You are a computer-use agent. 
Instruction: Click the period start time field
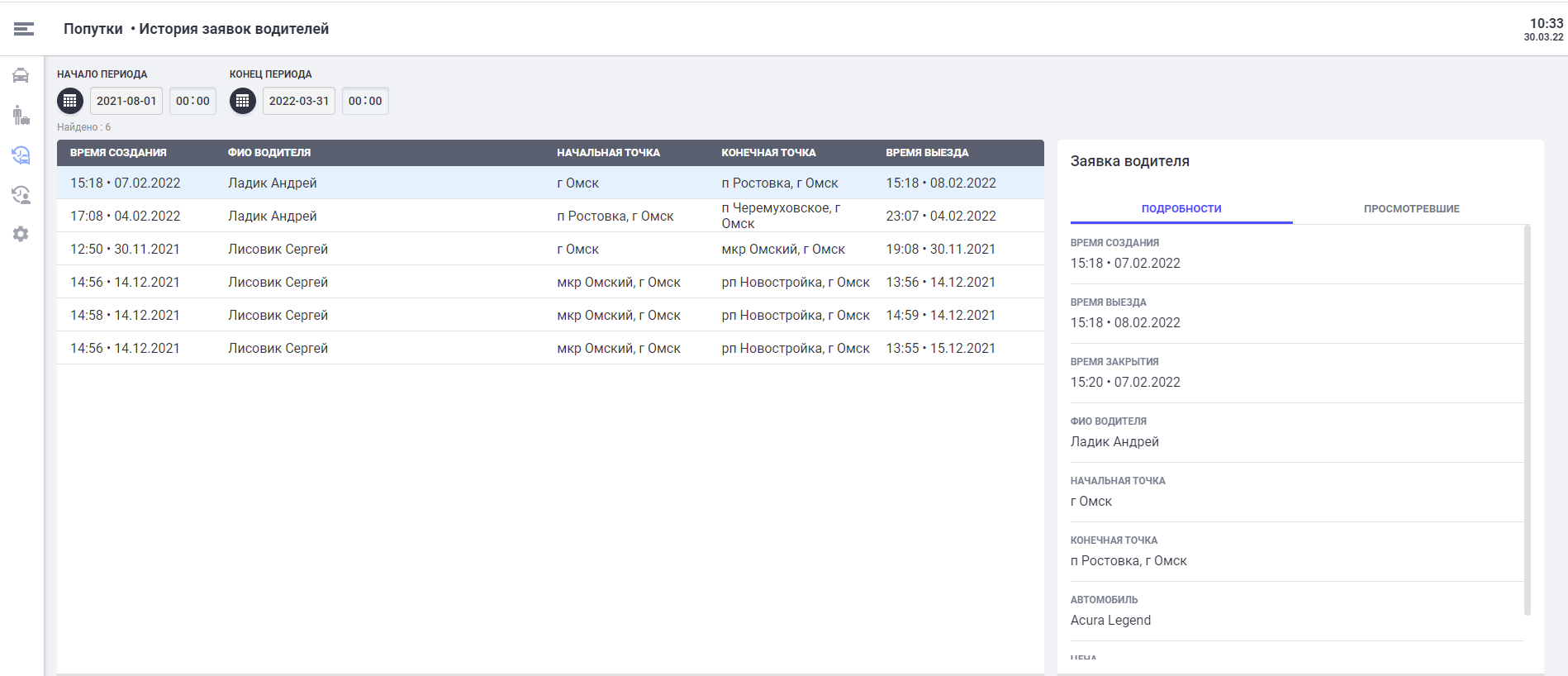[x=192, y=101]
